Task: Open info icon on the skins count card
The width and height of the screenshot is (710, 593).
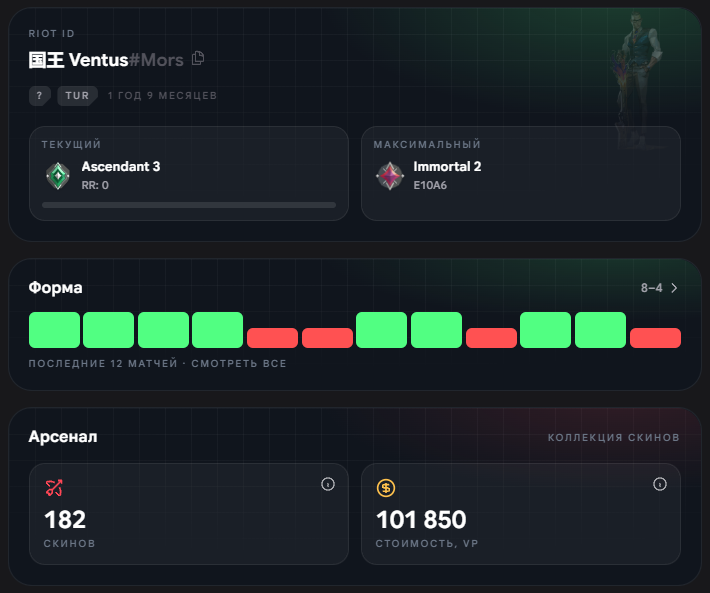Action: tap(328, 484)
